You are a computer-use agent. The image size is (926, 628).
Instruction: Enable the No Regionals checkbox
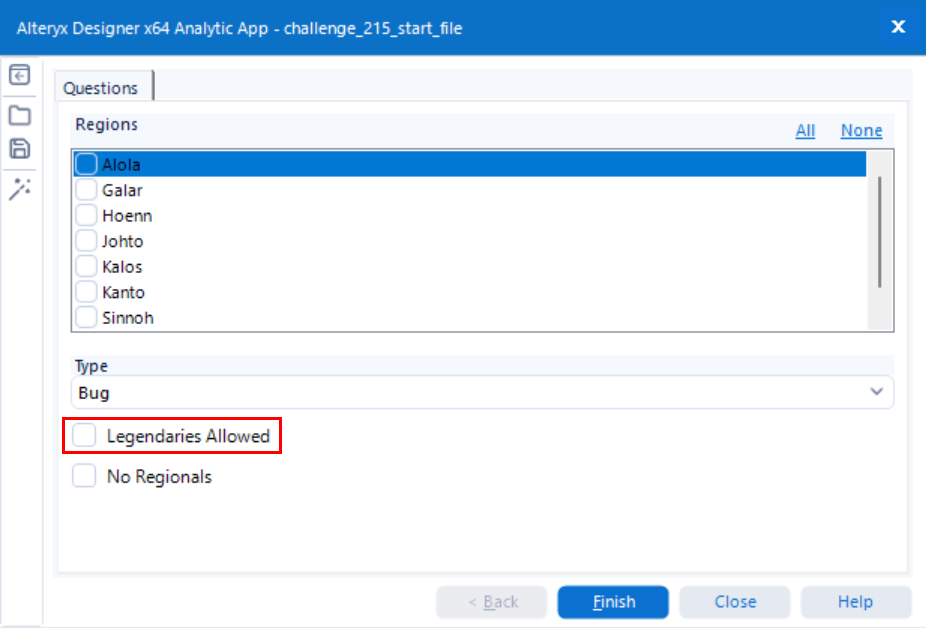coord(84,476)
